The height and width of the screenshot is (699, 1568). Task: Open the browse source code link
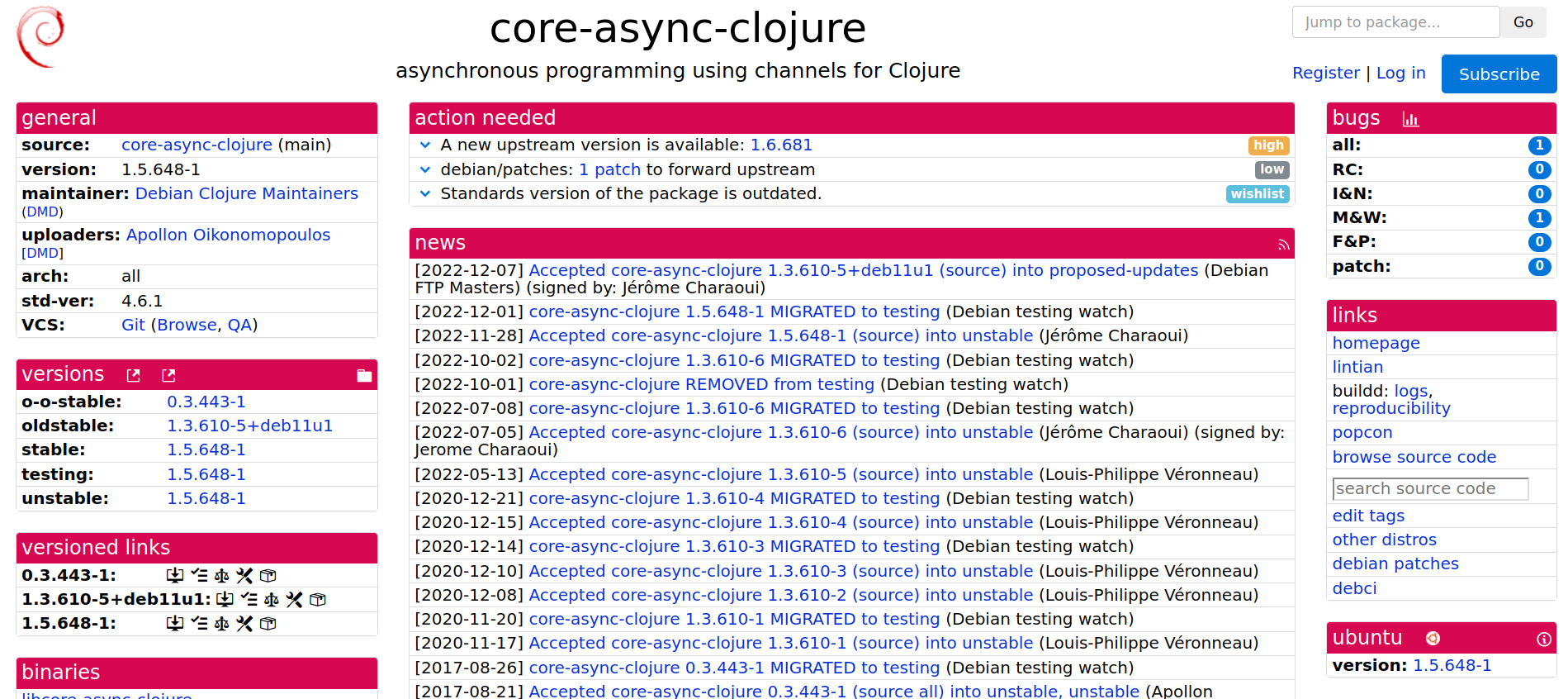point(1414,458)
